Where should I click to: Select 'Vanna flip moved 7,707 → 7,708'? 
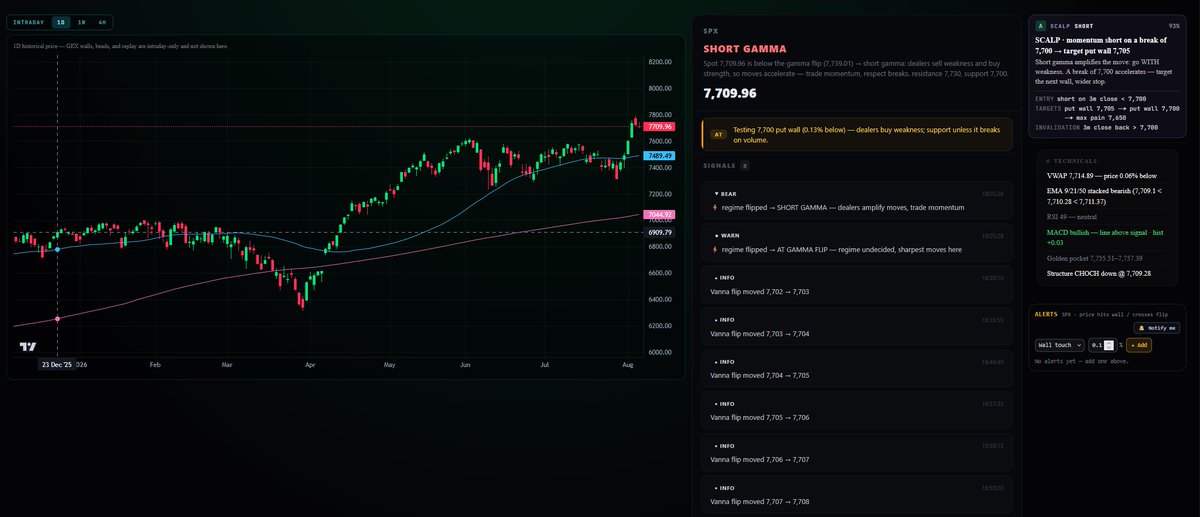coord(856,494)
